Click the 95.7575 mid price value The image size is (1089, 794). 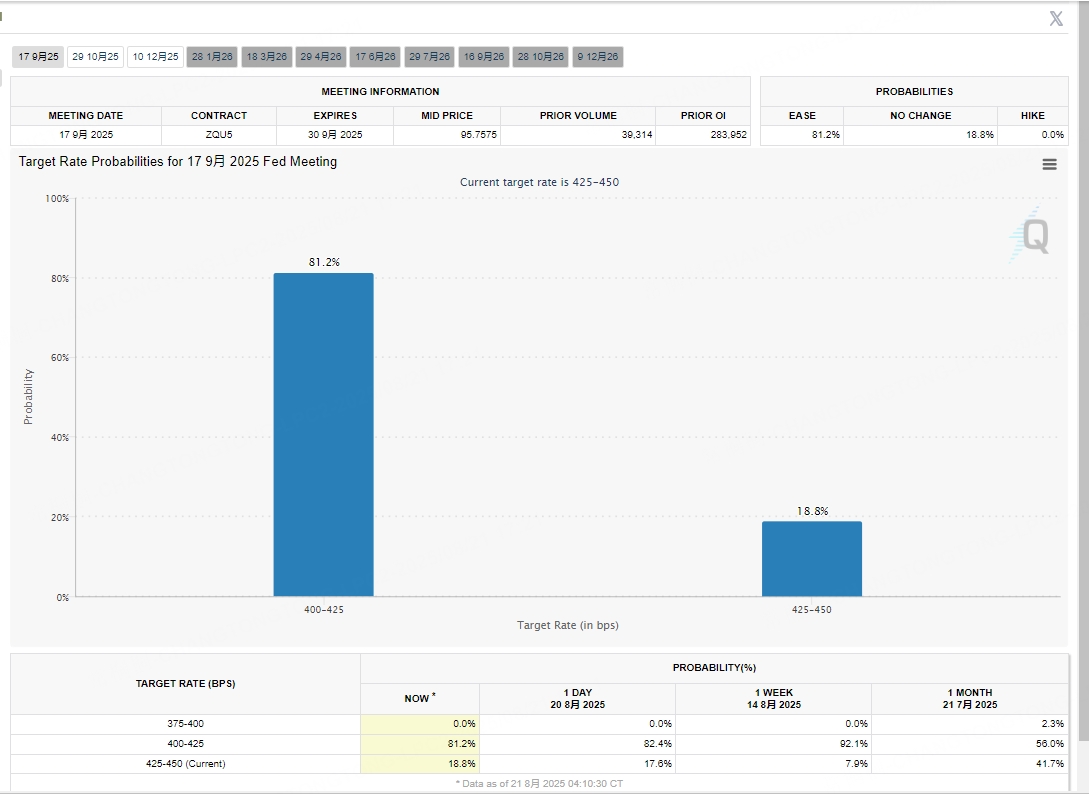click(479, 135)
